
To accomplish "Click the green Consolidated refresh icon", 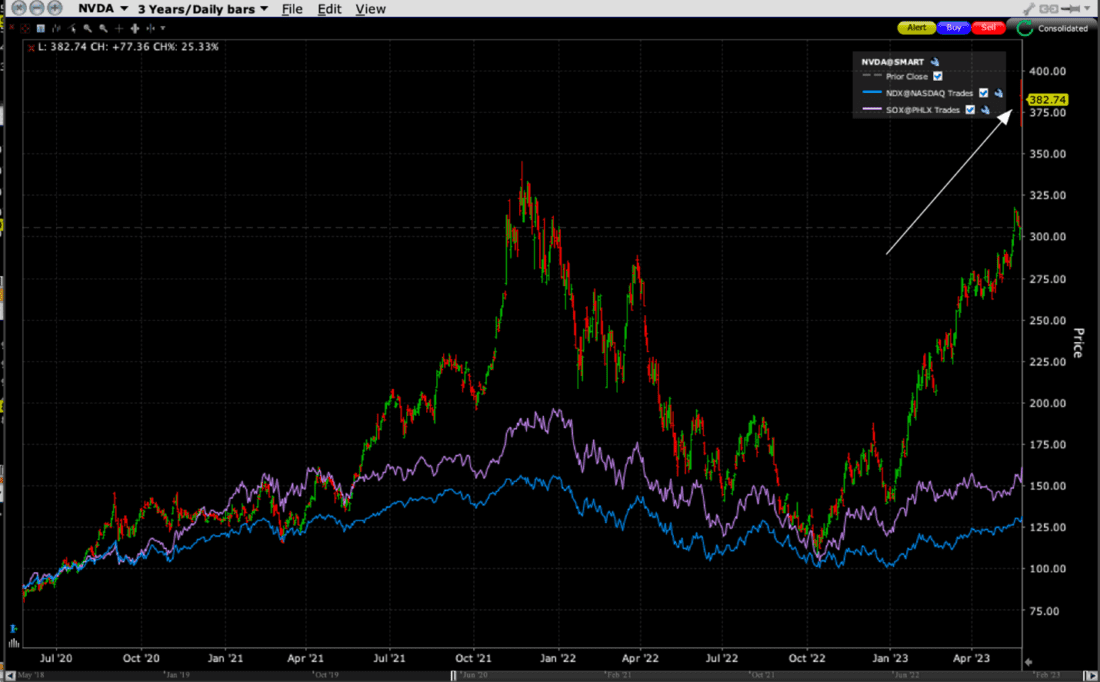I will [1023, 28].
